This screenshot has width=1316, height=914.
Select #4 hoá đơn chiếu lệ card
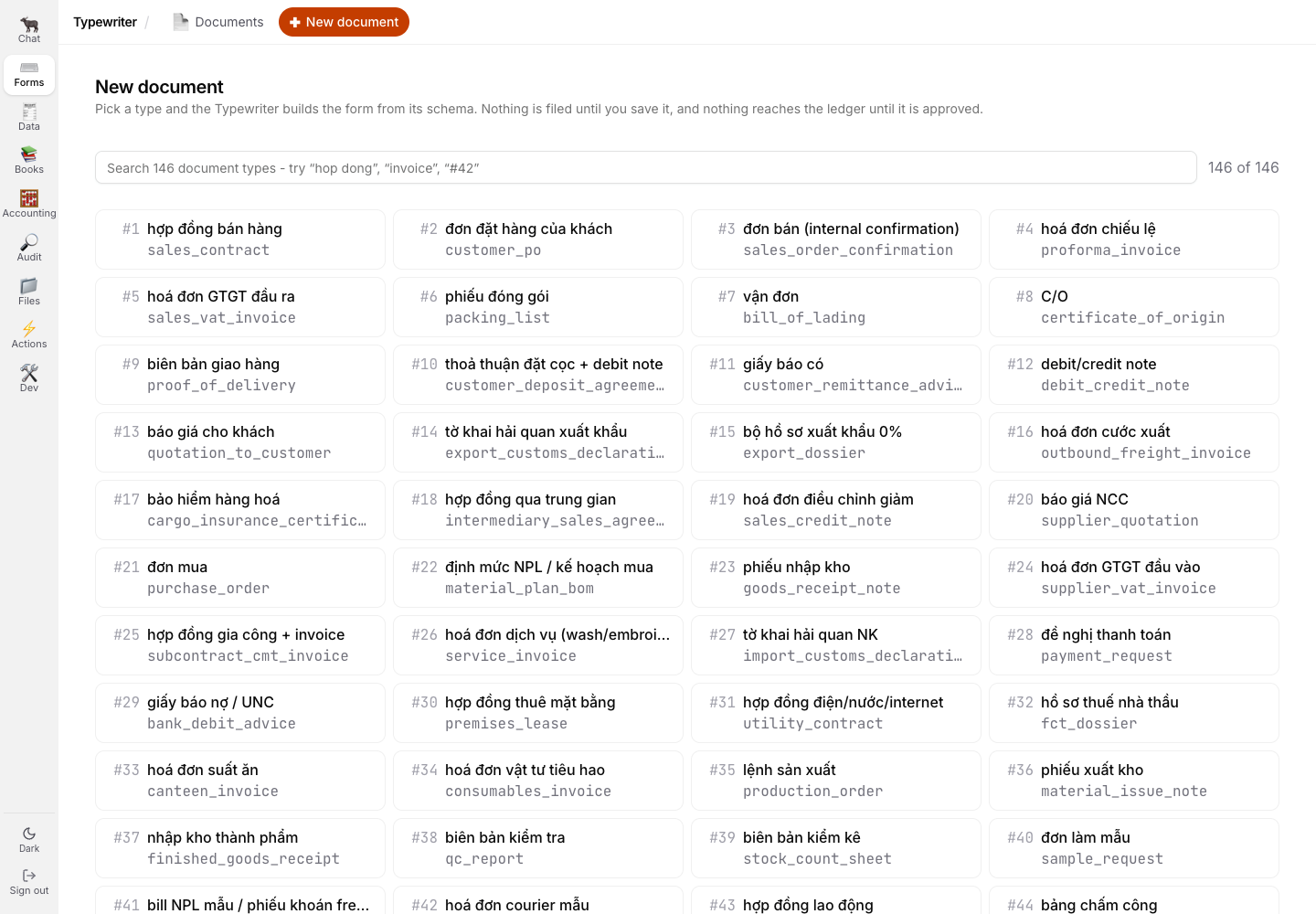pyautogui.click(x=1134, y=239)
